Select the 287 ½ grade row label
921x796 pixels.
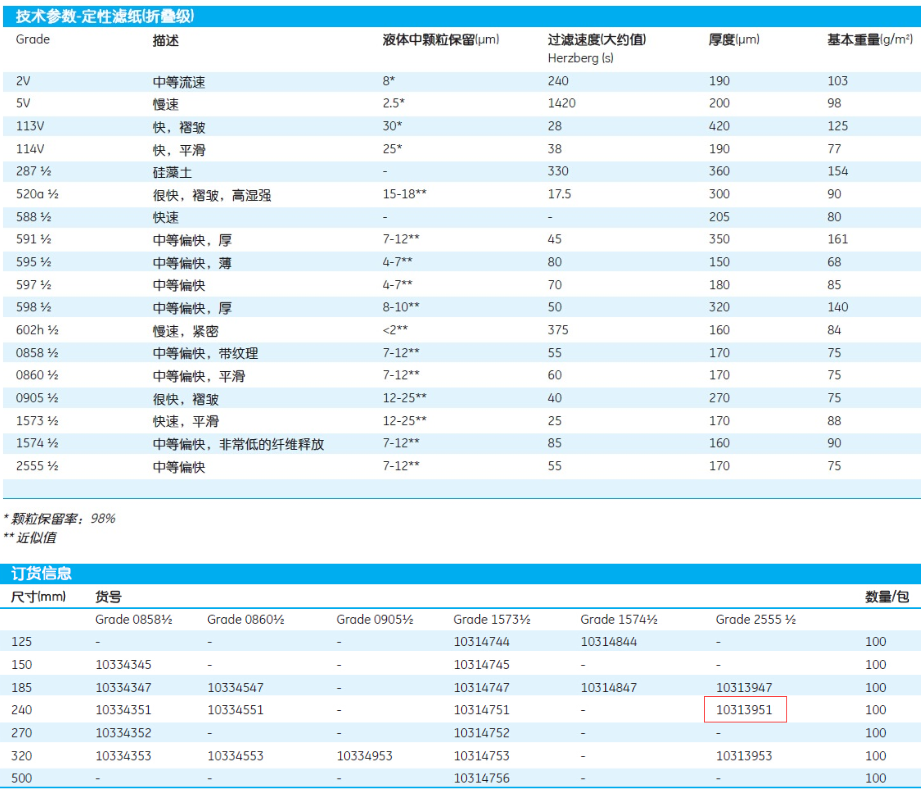pos(33,171)
